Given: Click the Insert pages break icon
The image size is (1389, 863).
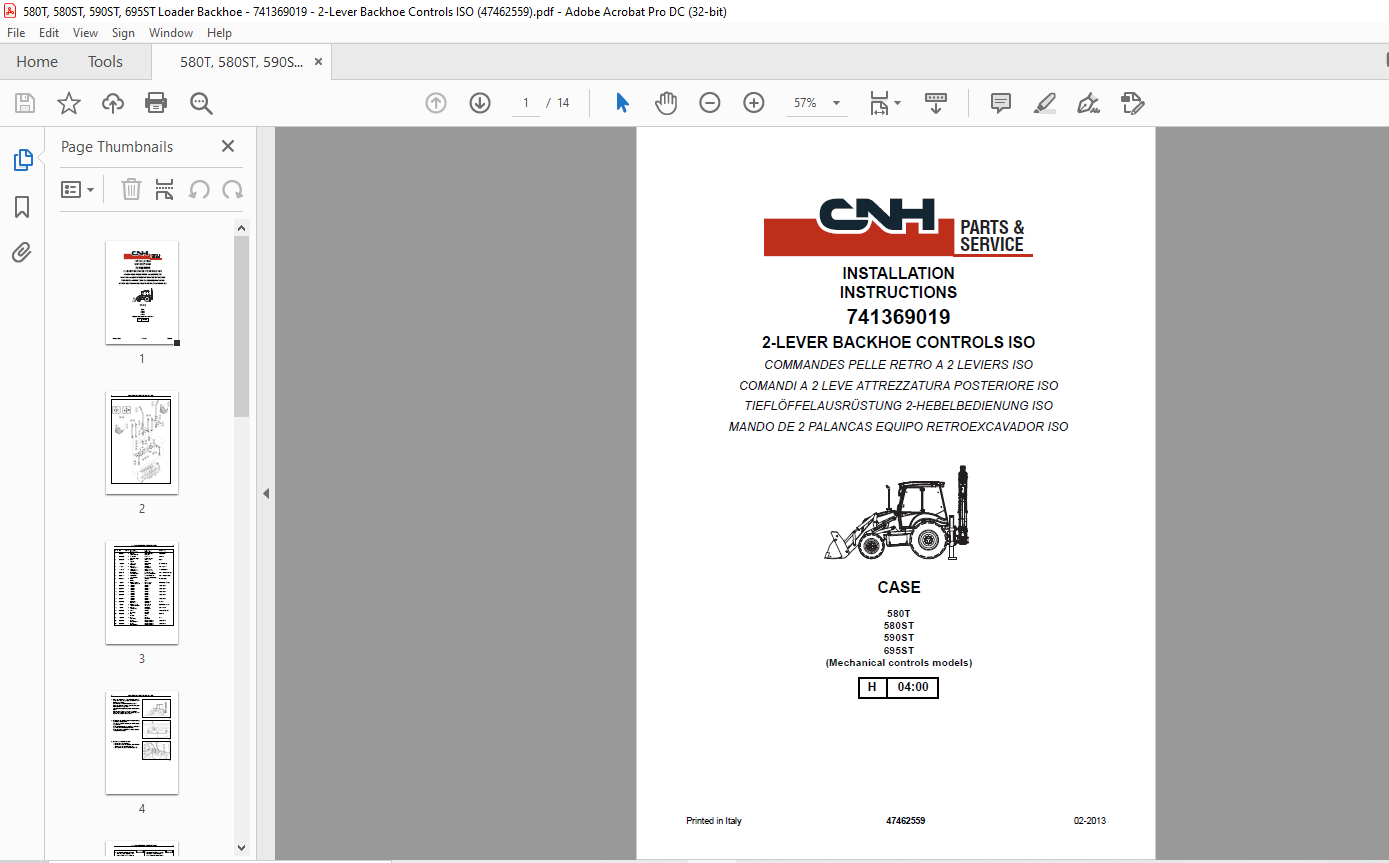Looking at the screenshot, I should tap(165, 189).
